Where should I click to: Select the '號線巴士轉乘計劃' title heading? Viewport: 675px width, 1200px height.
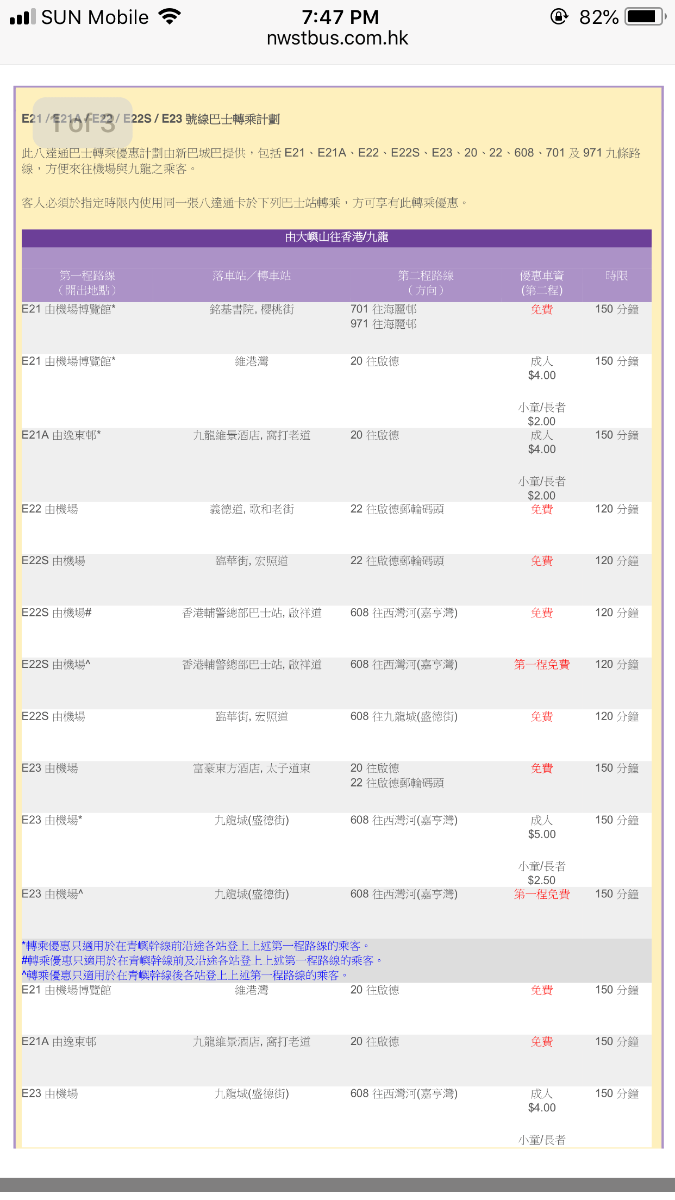(x=234, y=119)
